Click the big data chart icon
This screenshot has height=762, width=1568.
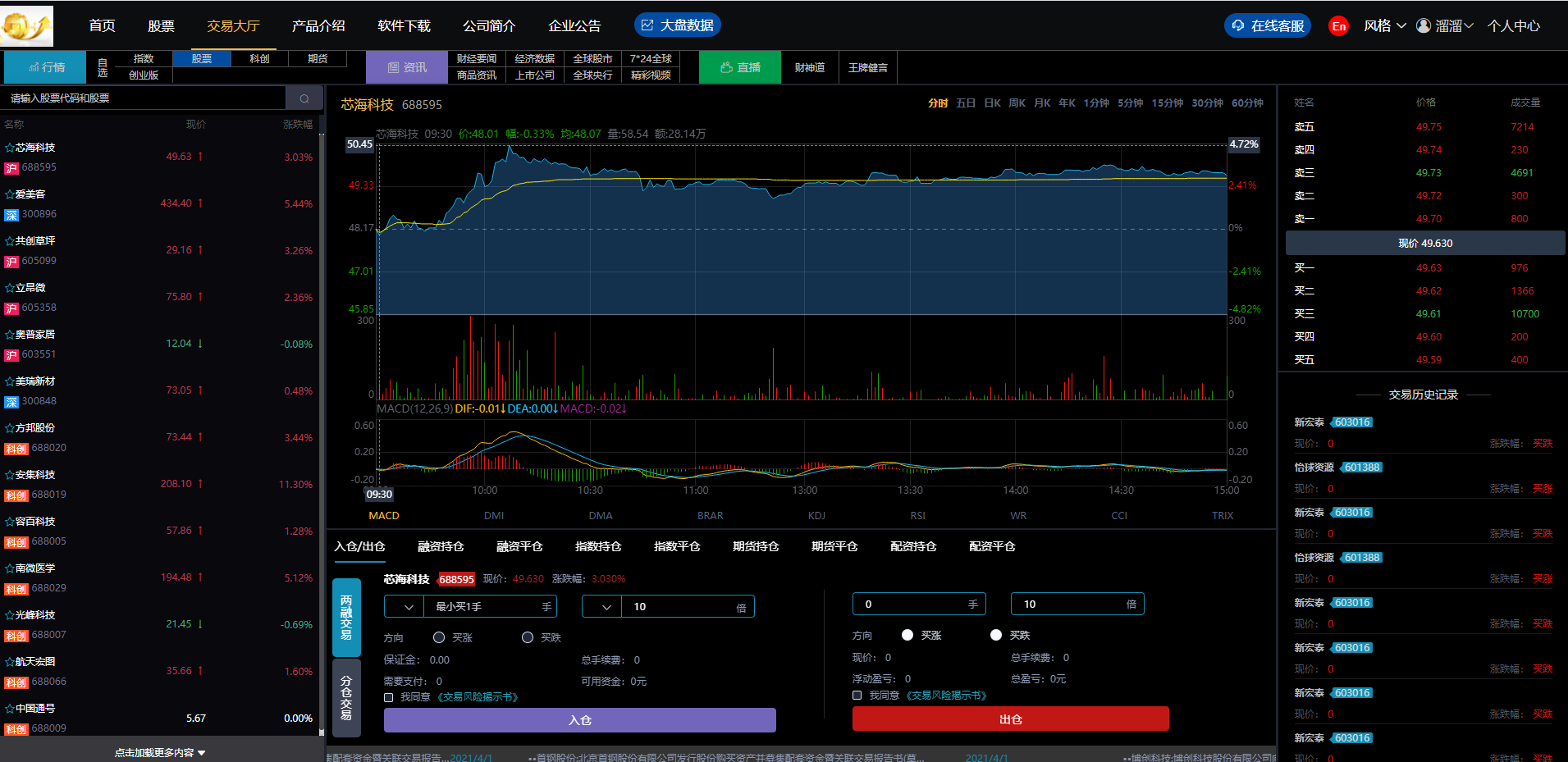click(647, 25)
